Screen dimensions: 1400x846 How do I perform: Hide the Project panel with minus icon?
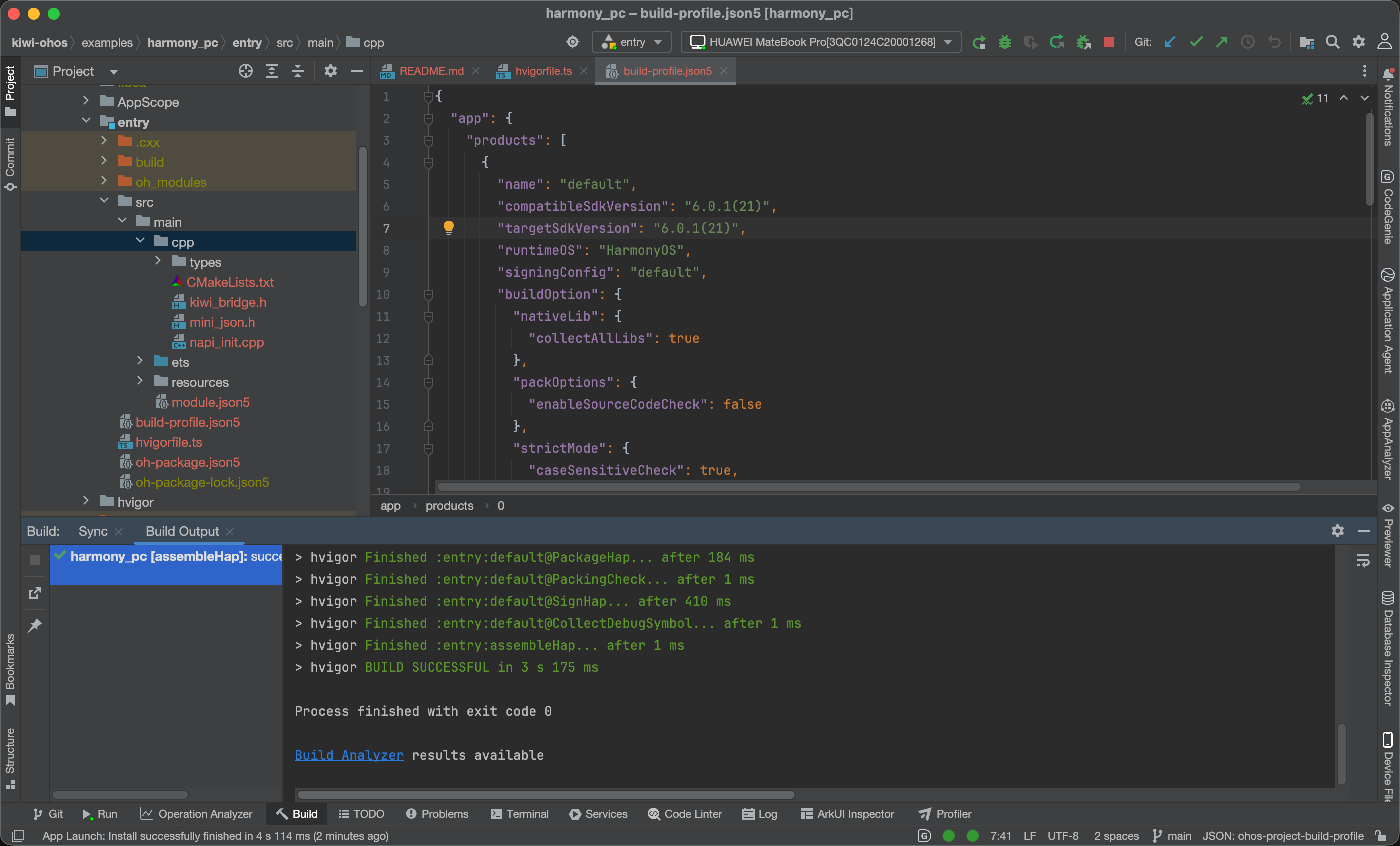click(x=357, y=71)
